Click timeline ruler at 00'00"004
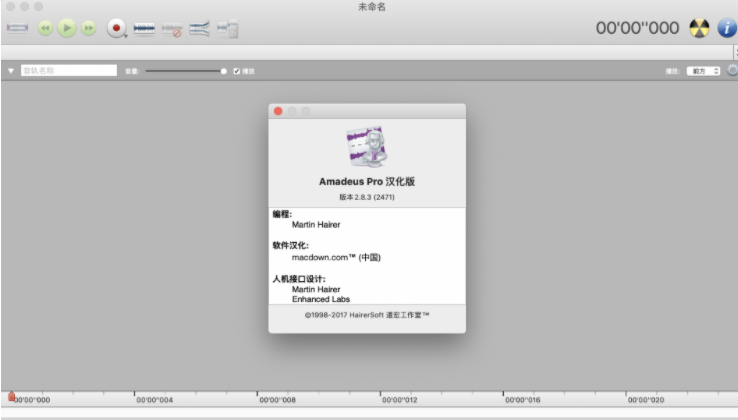Screen dimensions: 738x420 pos(154,400)
